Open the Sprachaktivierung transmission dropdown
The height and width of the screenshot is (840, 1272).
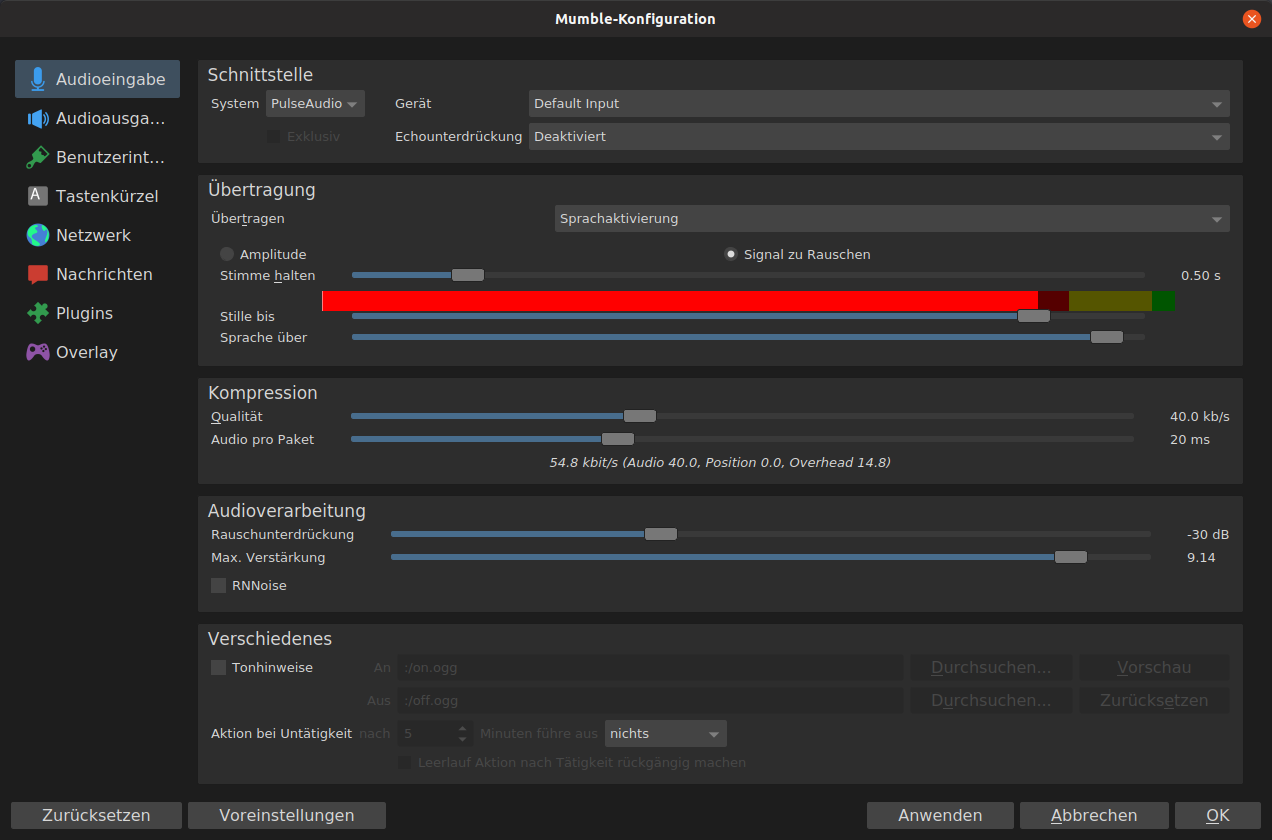[891, 219]
